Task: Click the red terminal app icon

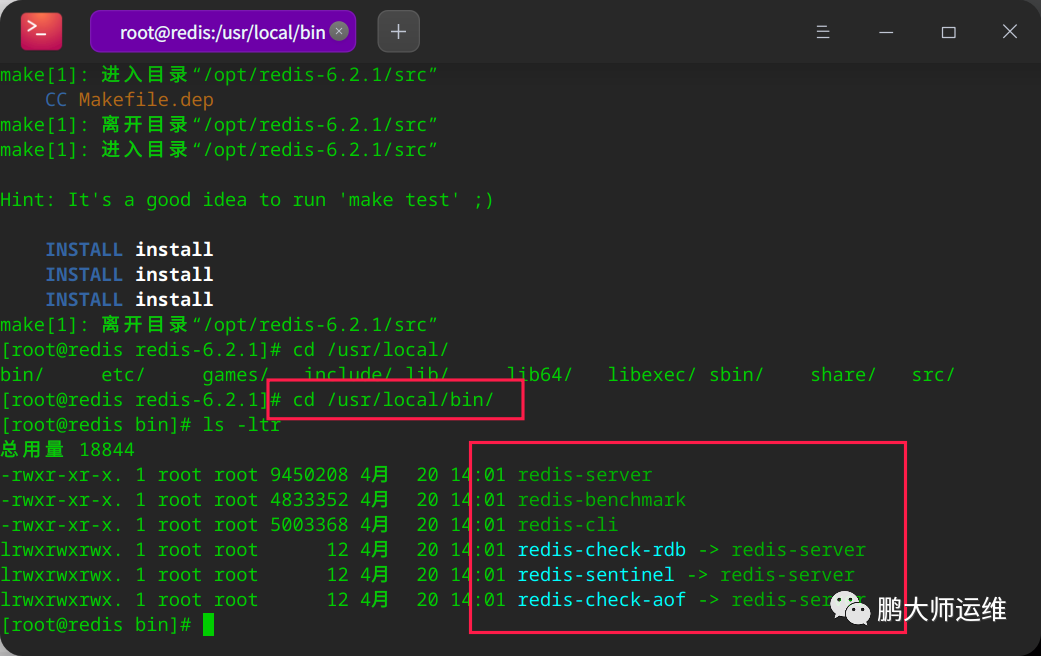Action: click(x=41, y=31)
